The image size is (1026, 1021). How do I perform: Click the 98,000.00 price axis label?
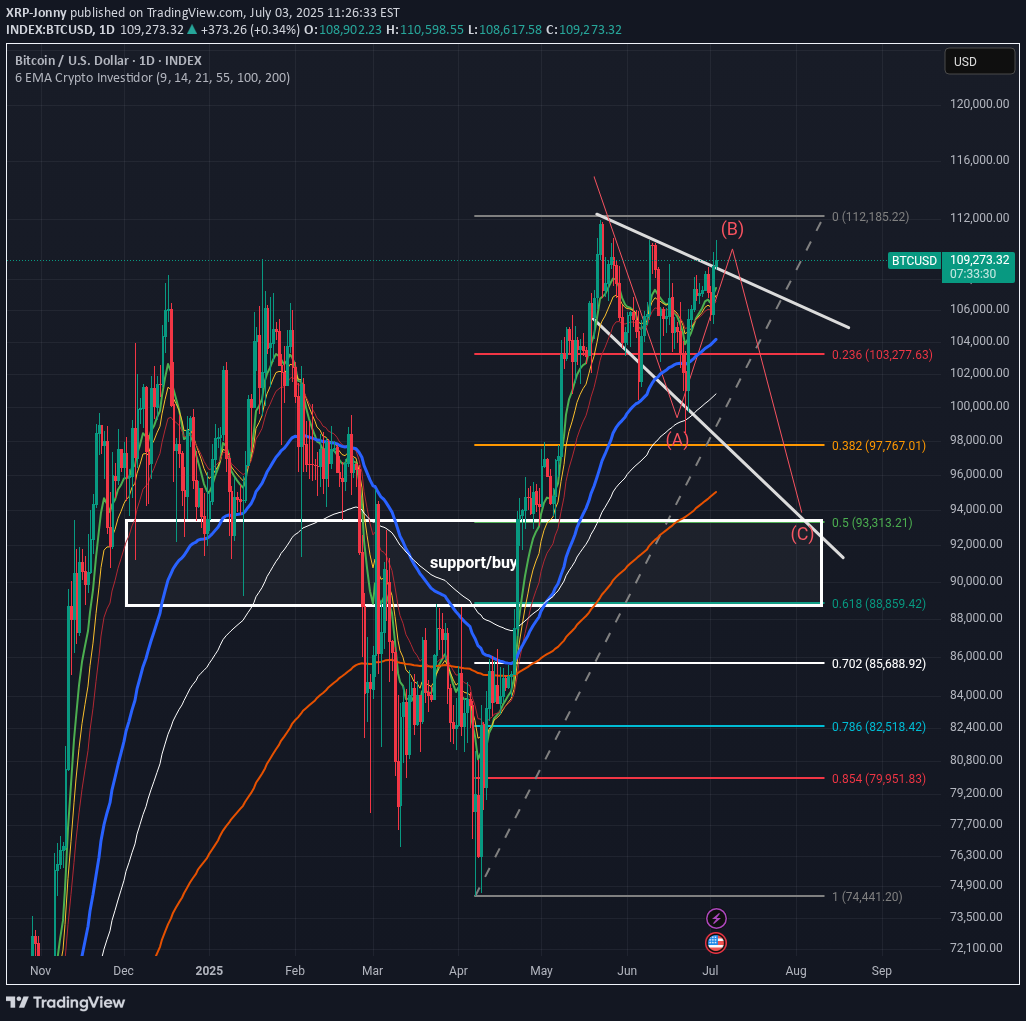(x=976, y=440)
